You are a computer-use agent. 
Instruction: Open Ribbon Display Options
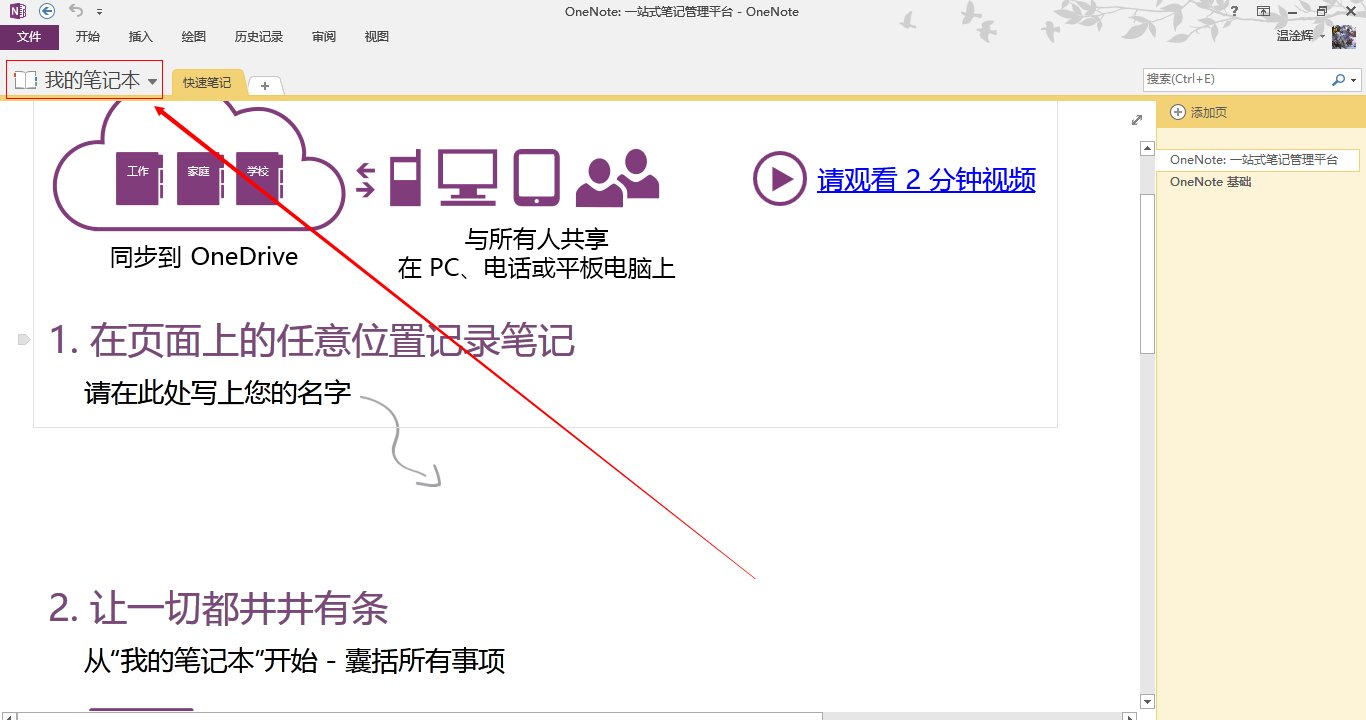click(x=1263, y=11)
